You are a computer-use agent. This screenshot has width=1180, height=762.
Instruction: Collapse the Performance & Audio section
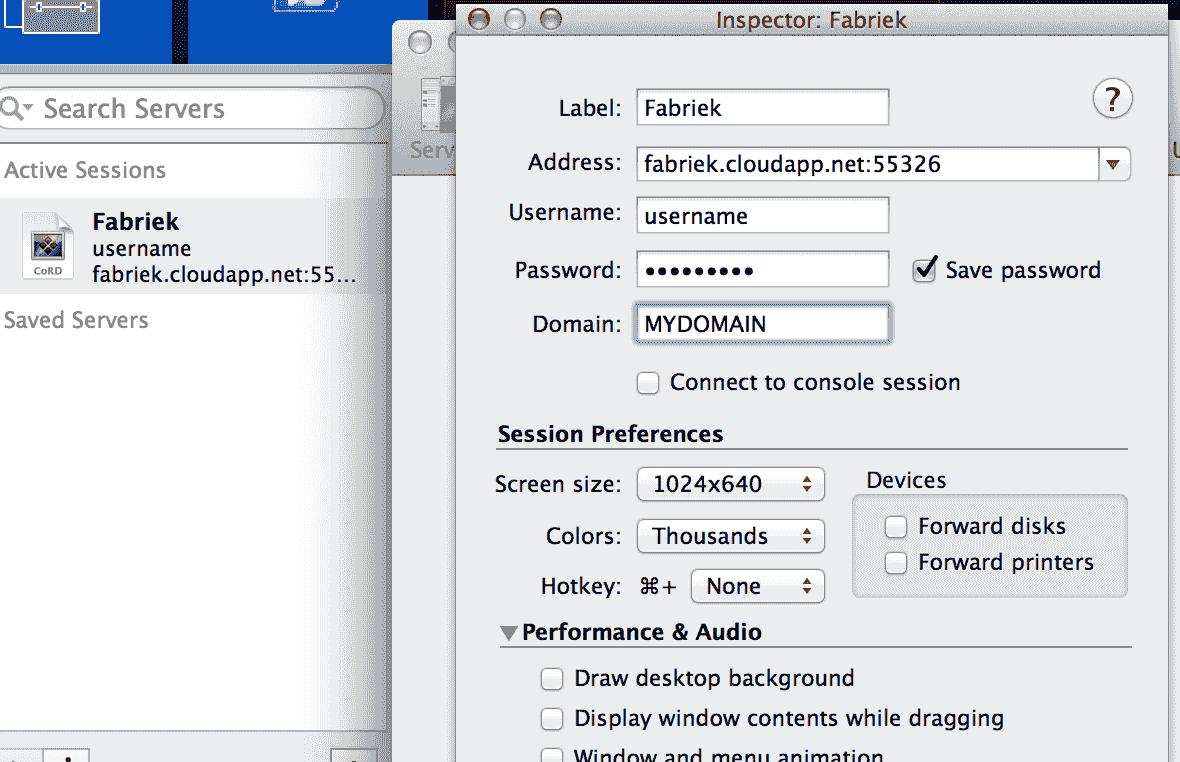(508, 632)
